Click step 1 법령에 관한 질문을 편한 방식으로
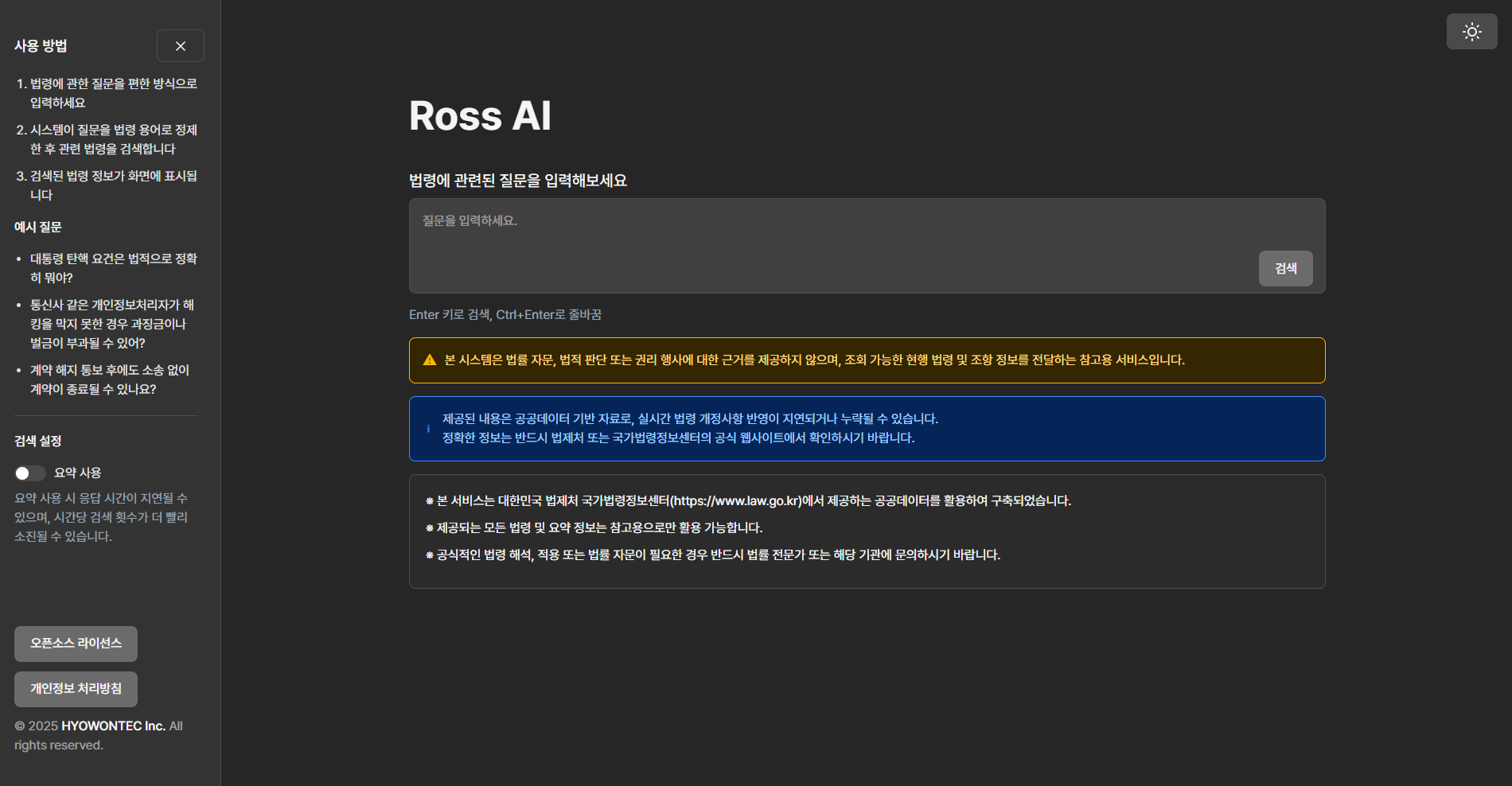Image resolution: width=1512 pixels, height=786 pixels. pyautogui.click(x=113, y=93)
